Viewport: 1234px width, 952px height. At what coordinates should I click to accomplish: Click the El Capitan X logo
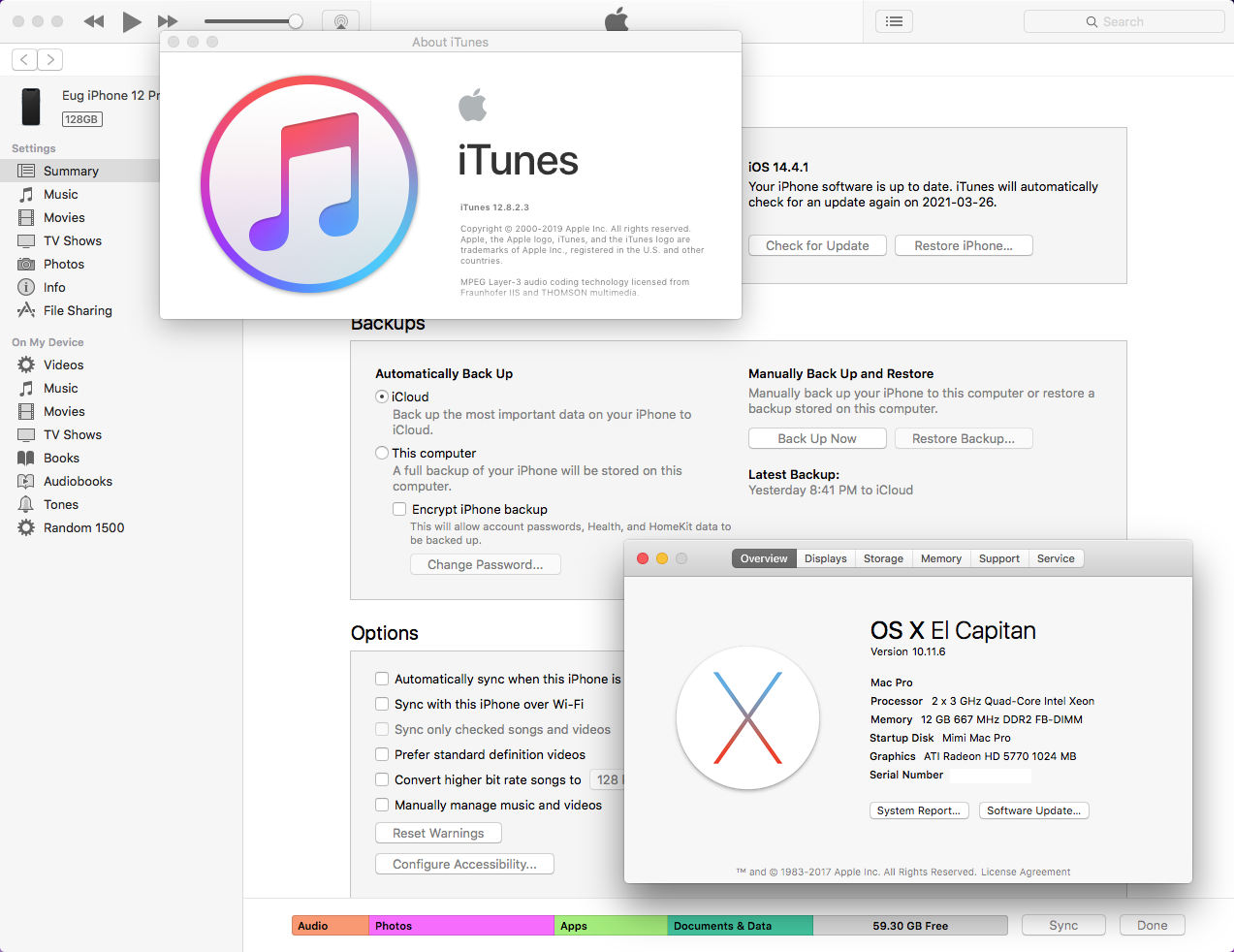747,717
